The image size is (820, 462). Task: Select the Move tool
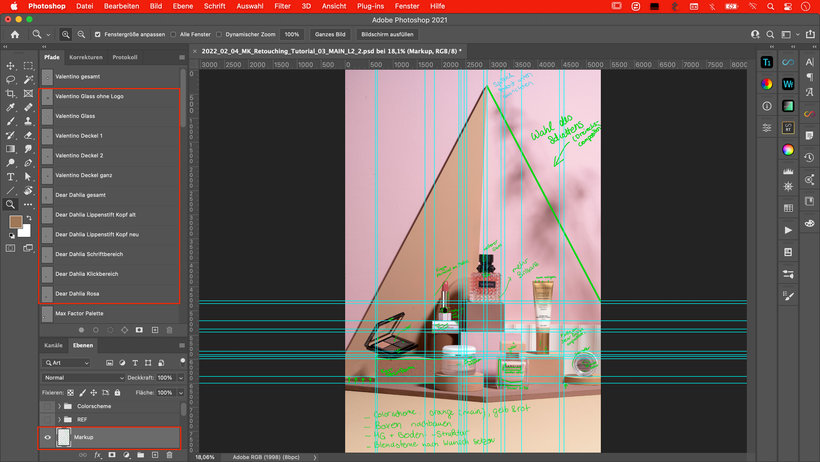10,66
